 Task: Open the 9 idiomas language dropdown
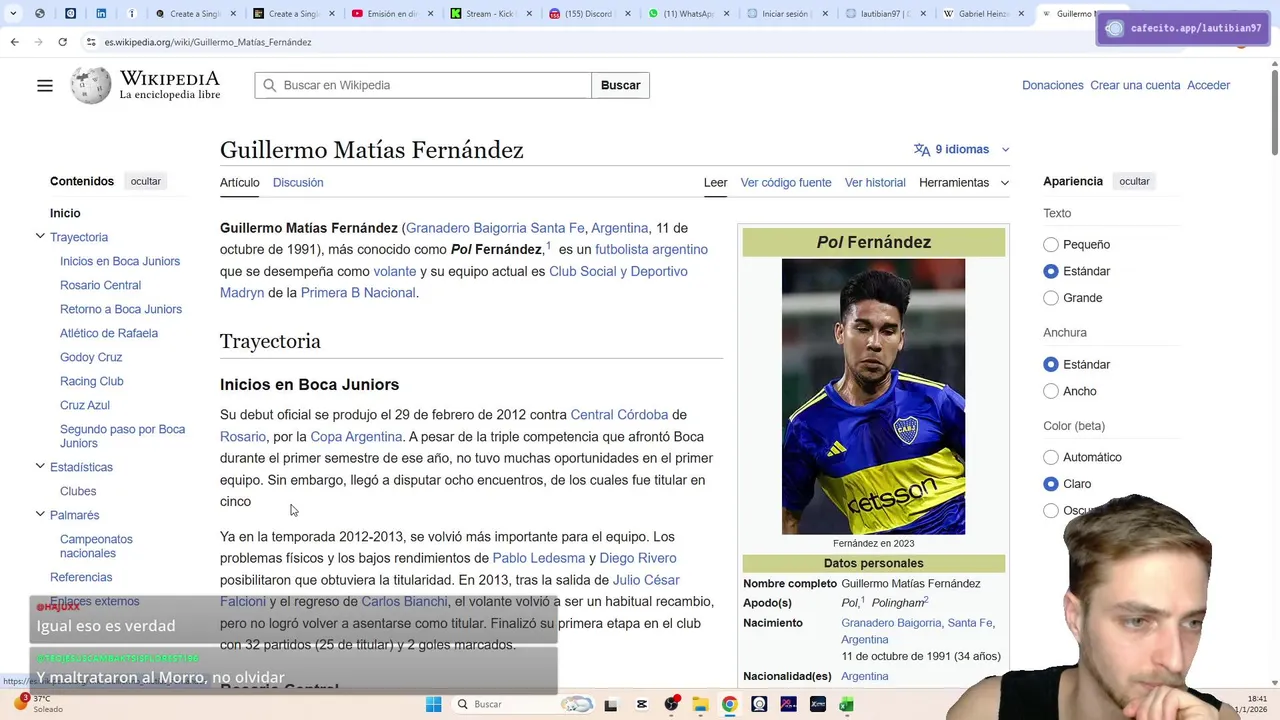click(x=962, y=149)
